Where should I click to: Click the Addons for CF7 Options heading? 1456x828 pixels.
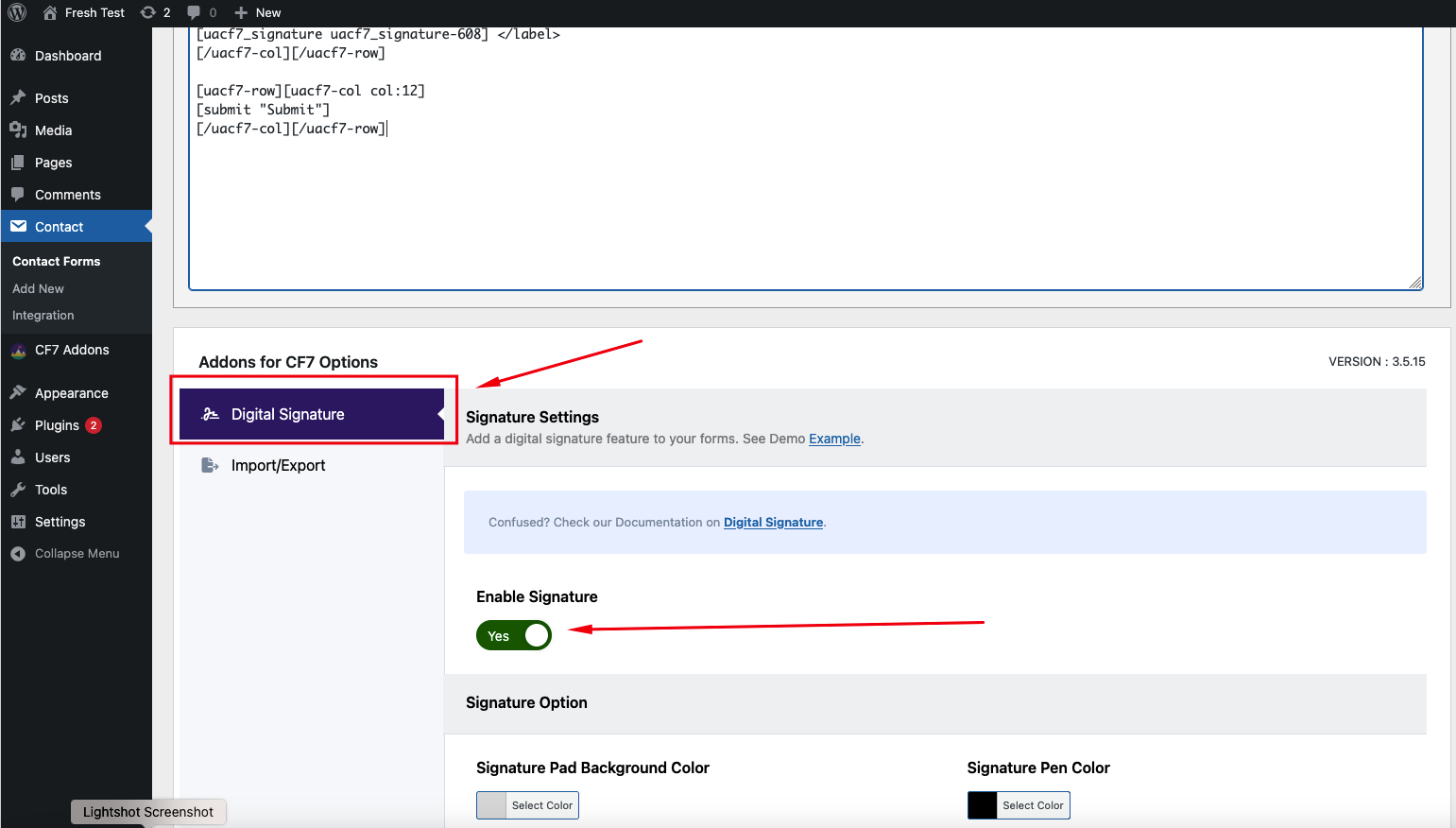[x=288, y=362]
